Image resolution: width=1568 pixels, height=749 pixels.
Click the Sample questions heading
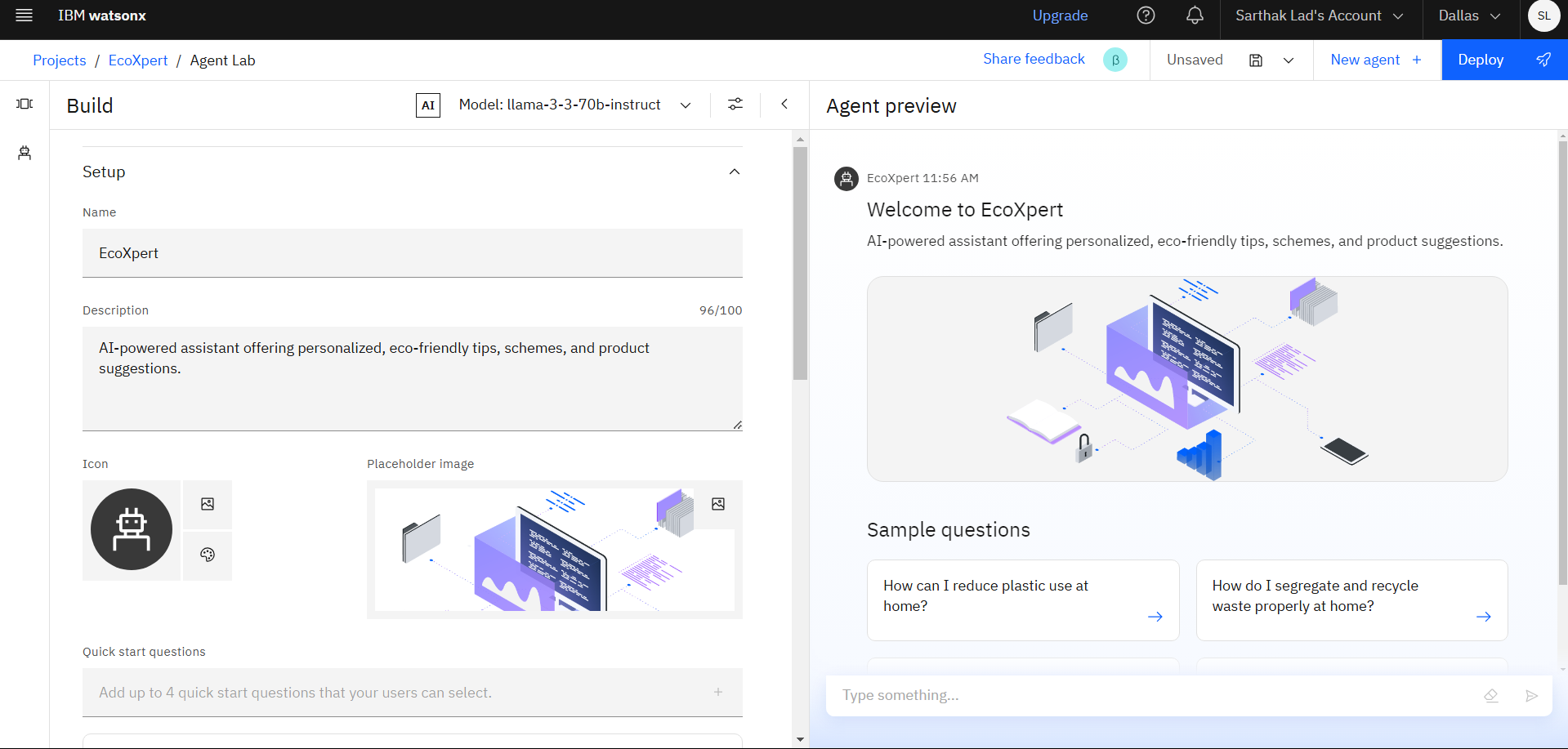point(949,530)
